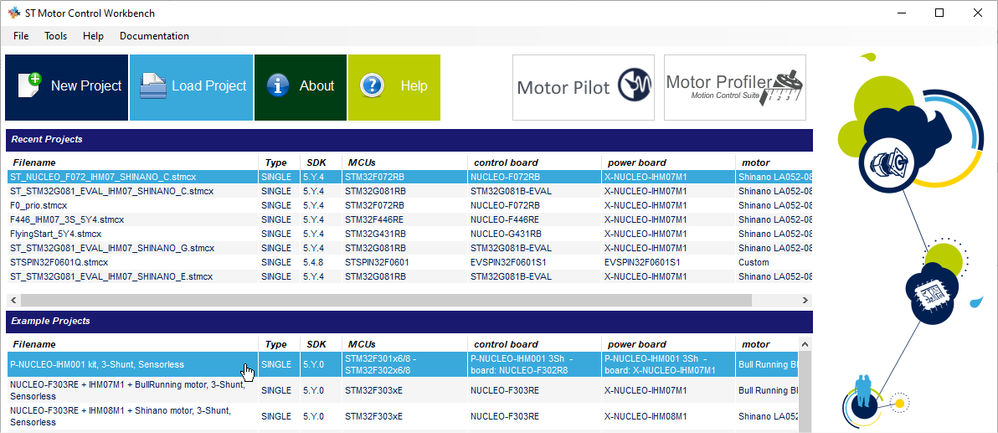This screenshot has width=998, height=433.
Task: Click the Example Projects section header
Action: (410, 321)
